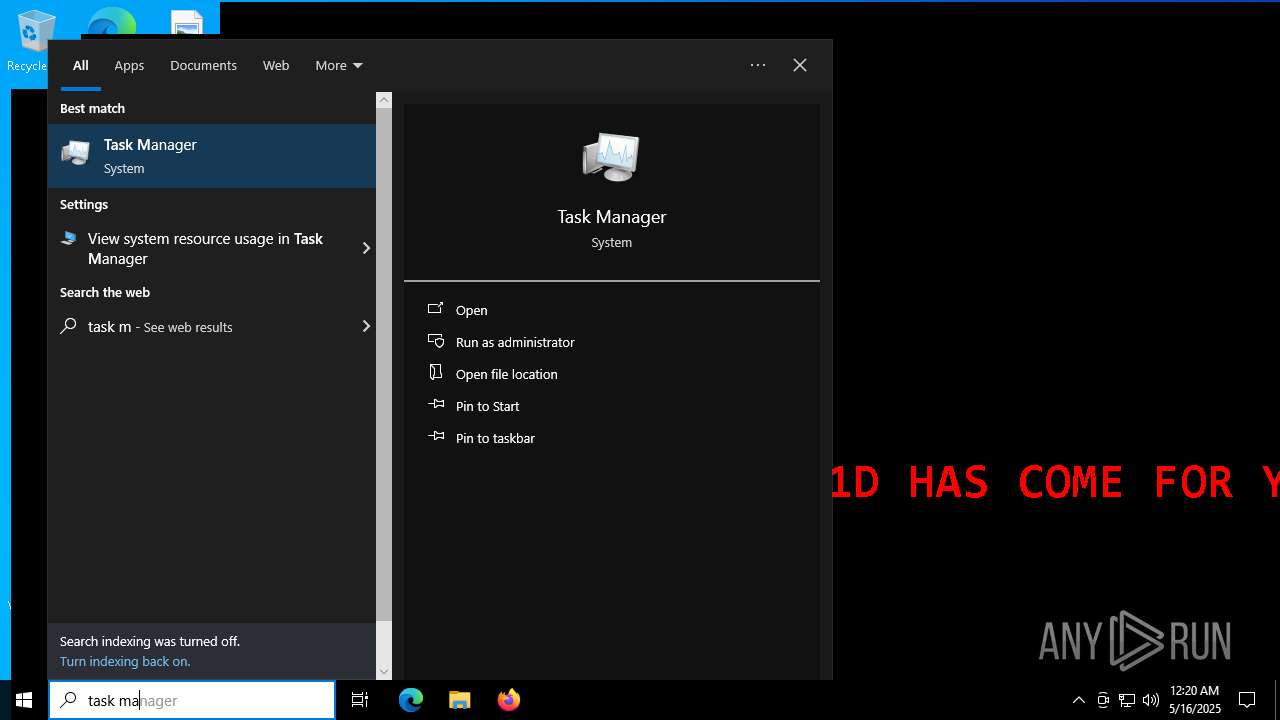Click the results list scrollbar track
The width and height of the screenshot is (1280, 720).
point(383,642)
